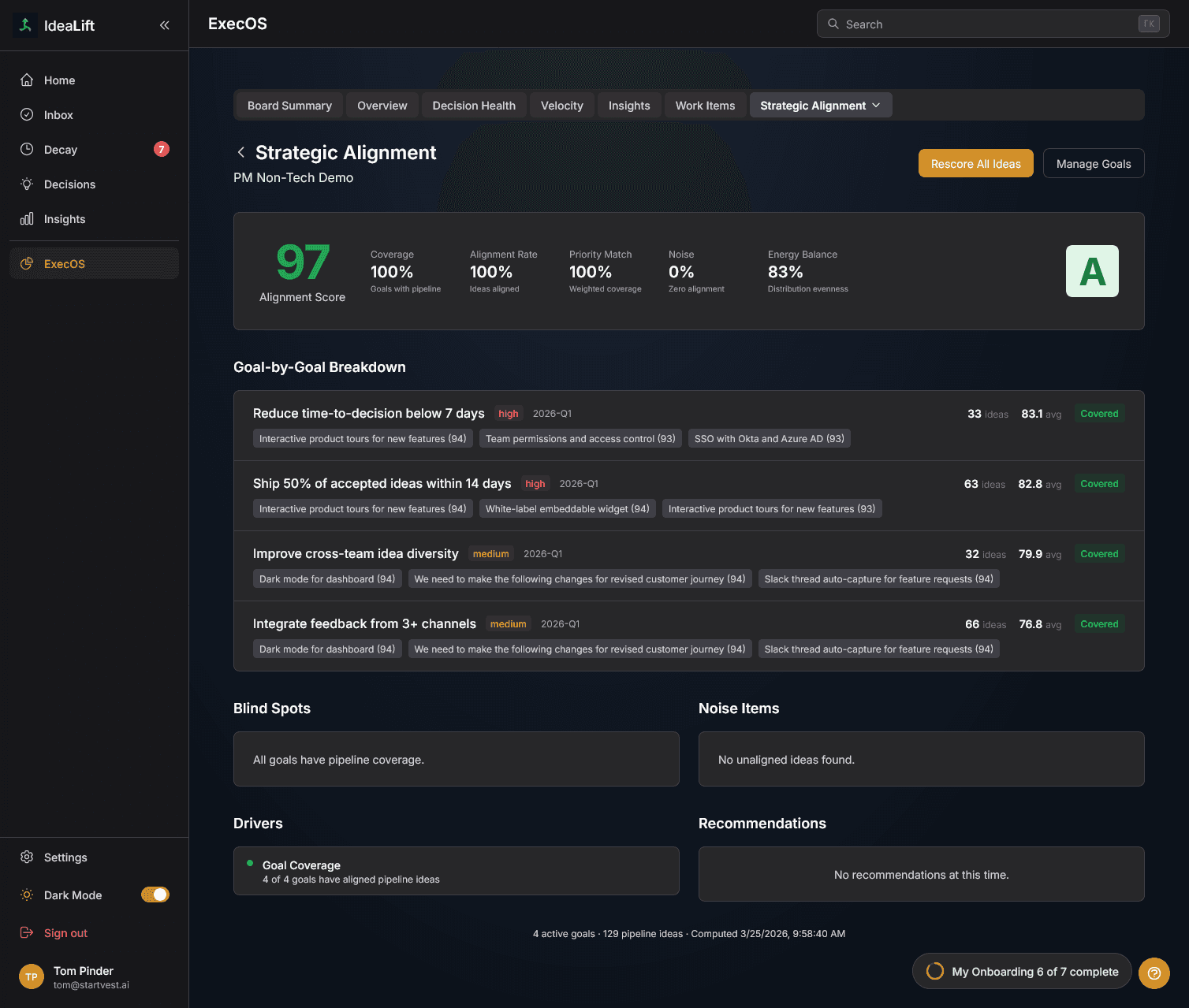This screenshot has height=1008, width=1189.
Task: Click the Decisions lightbulb icon
Action: (27, 184)
